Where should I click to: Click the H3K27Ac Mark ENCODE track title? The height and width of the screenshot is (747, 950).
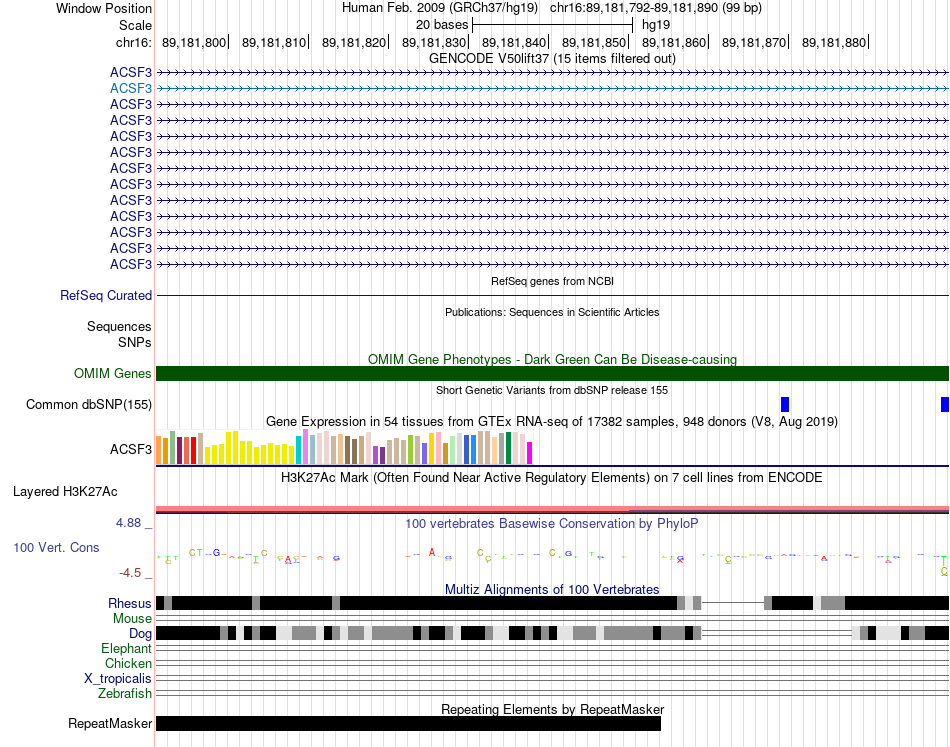pos(552,477)
